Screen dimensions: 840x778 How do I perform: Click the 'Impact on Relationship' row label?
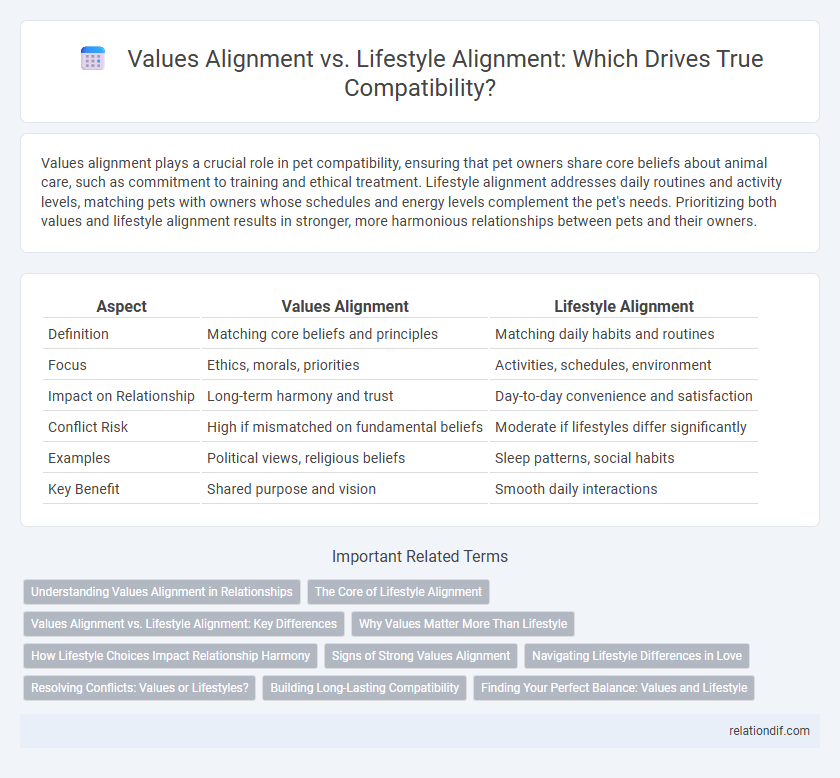(121, 396)
